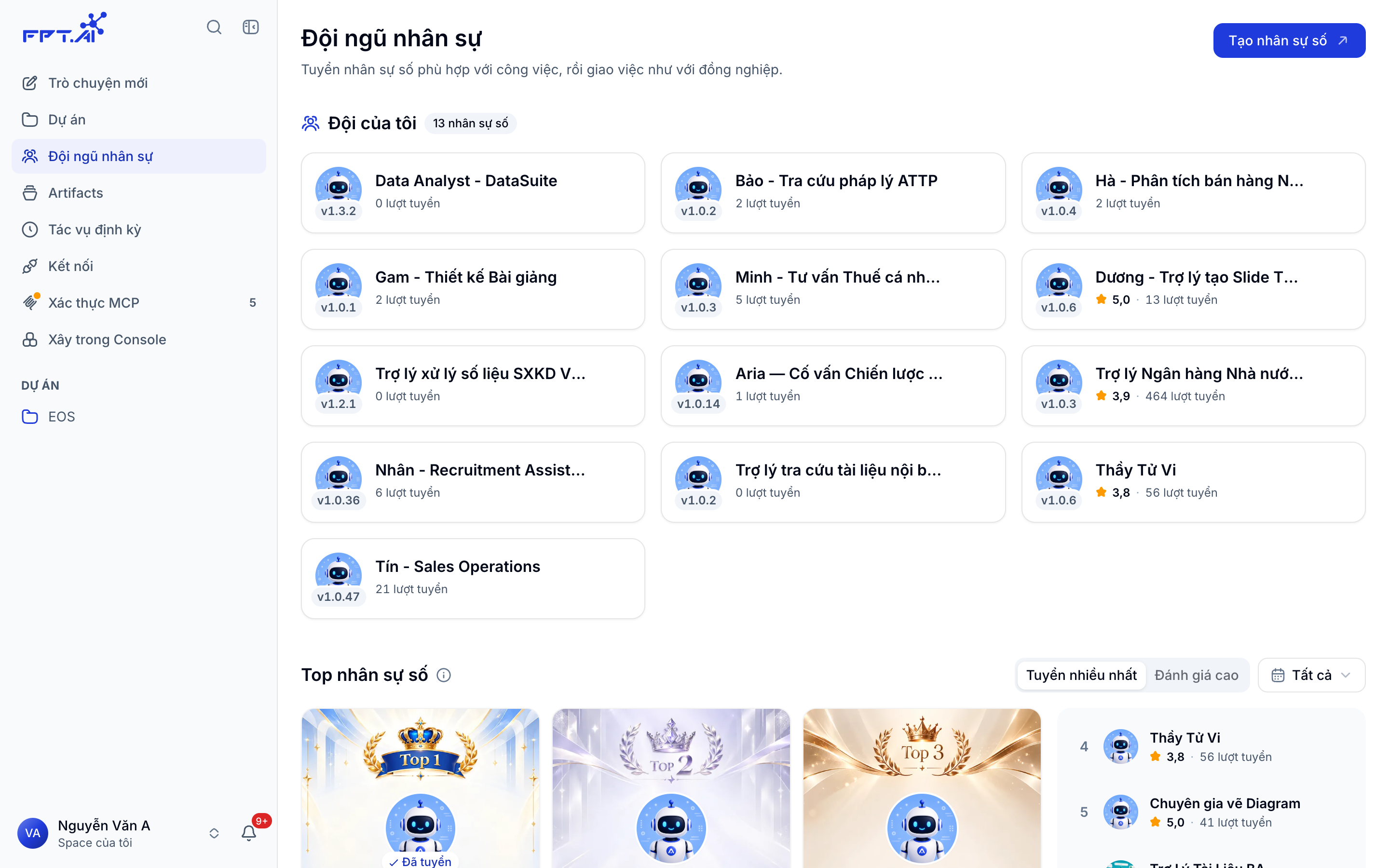Viewport: 1389px width, 868px height.
Task: Open notifications bell with 9+ badge
Action: 248,833
